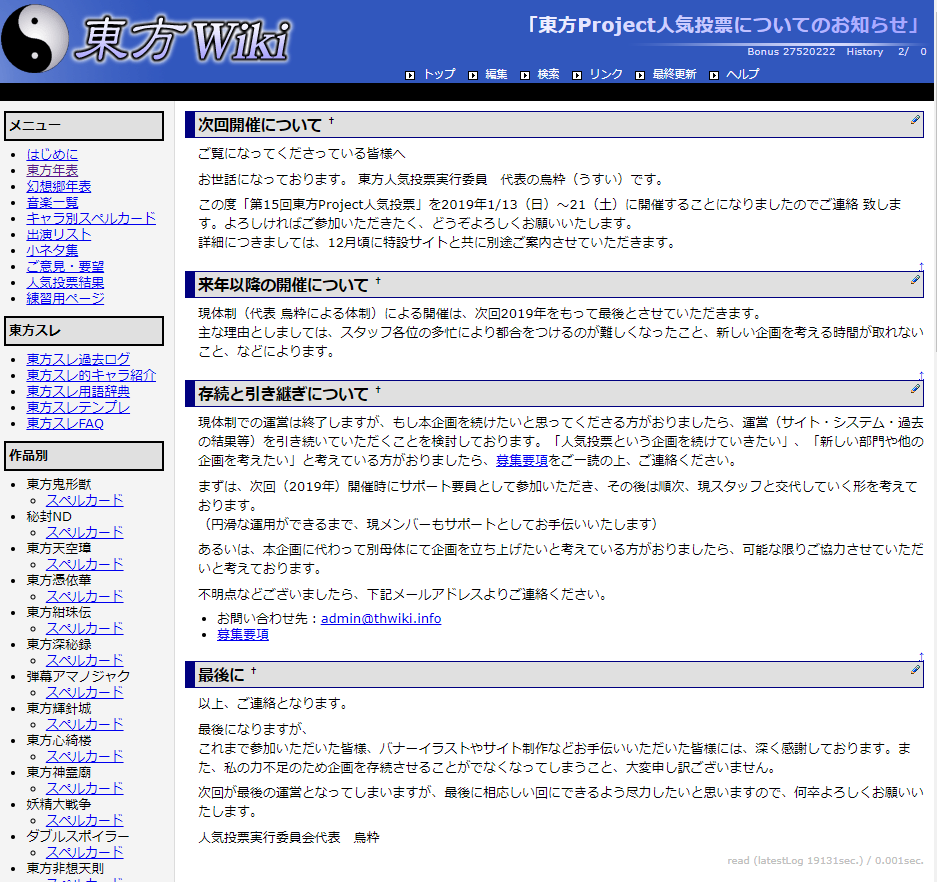The height and width of the screenshot is (882, 937).
Task: Select 検索 from the top navigation
Action: (x=548, y=74)
